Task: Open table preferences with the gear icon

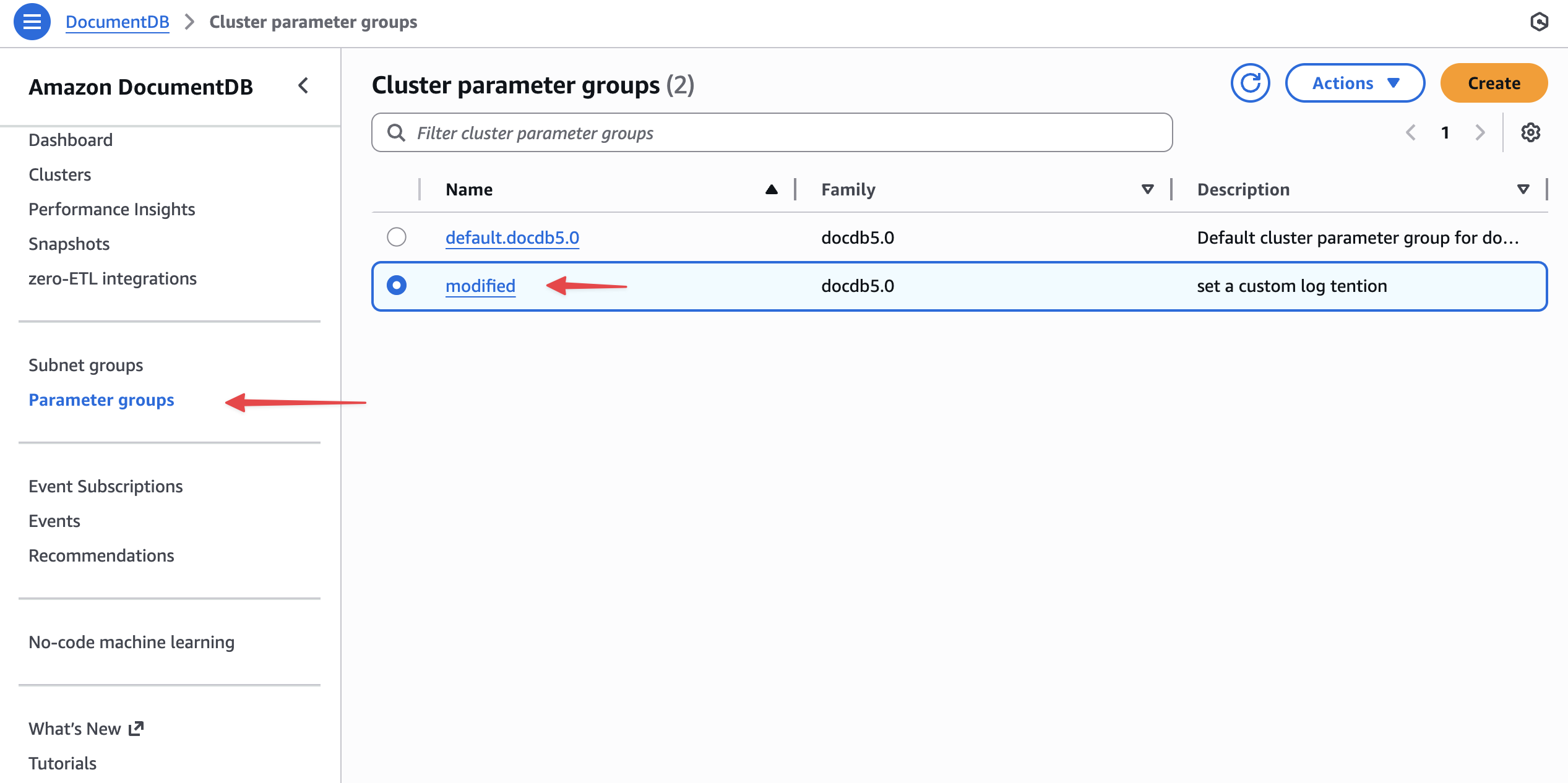Action: tap(1531, 132)
